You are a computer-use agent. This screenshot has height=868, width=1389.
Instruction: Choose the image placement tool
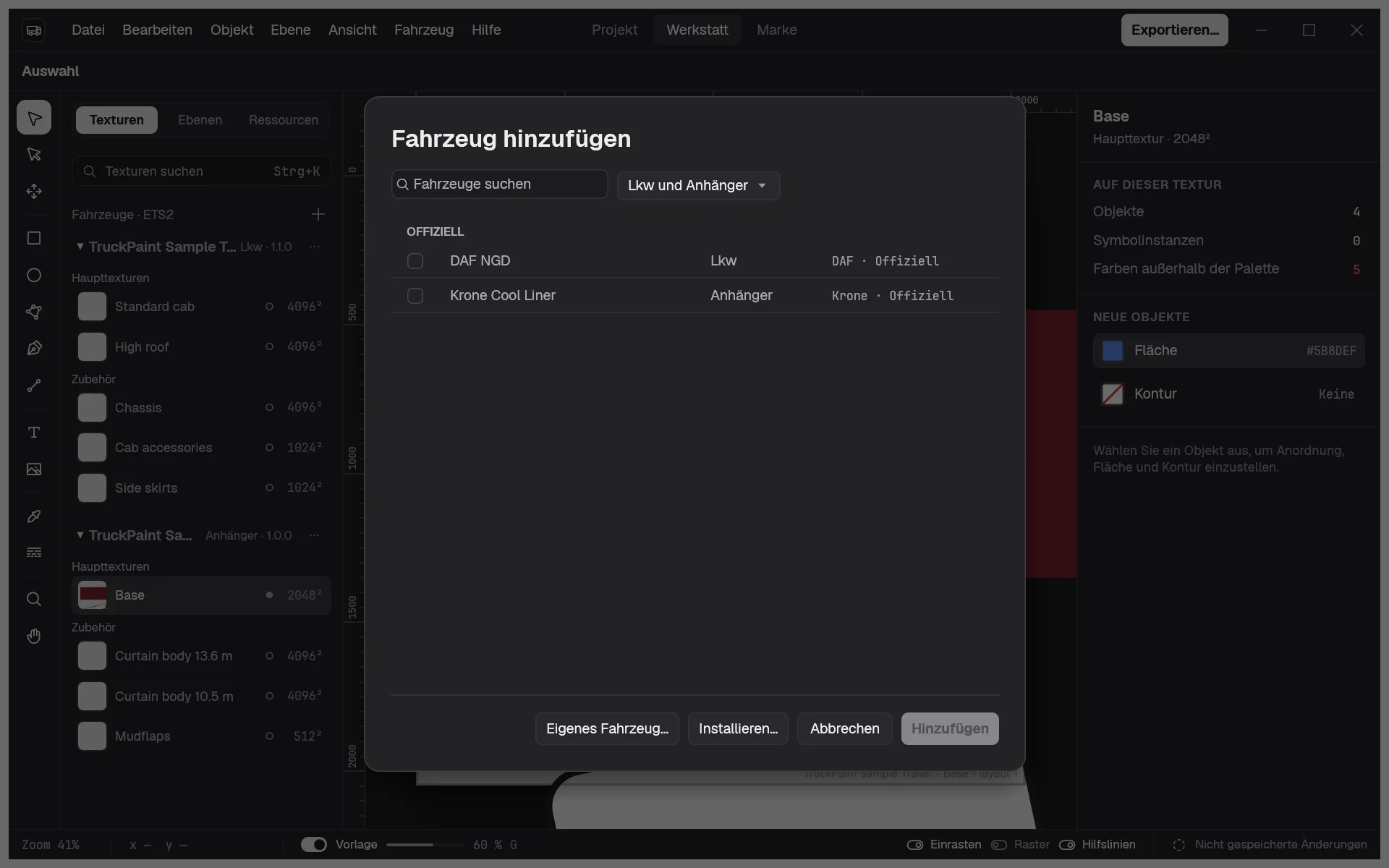click(34, 469)
